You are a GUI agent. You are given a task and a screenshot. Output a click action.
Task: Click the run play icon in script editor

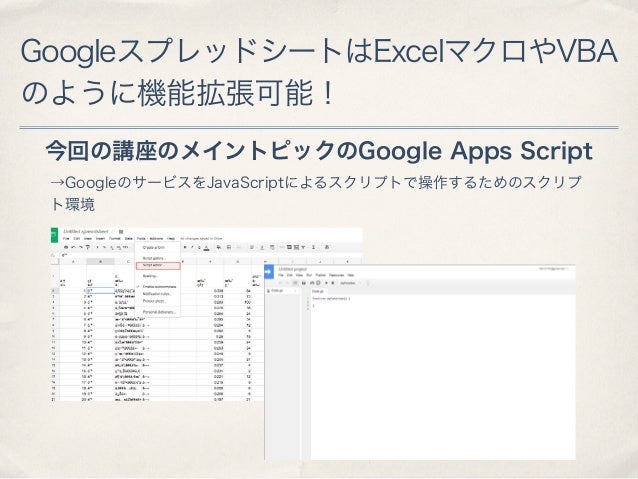coord(326,283)
